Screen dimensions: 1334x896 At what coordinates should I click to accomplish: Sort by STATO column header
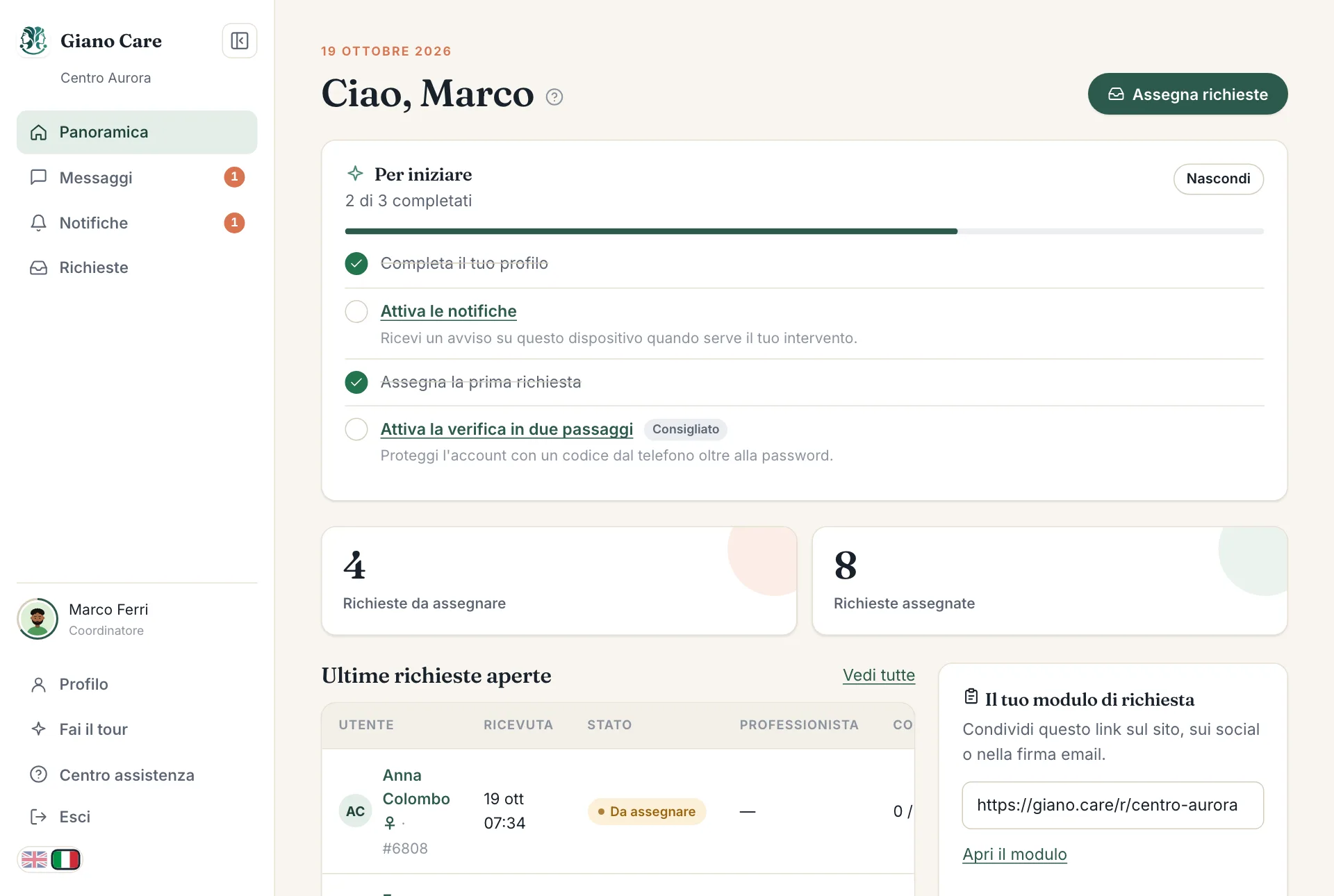(609, 725)
